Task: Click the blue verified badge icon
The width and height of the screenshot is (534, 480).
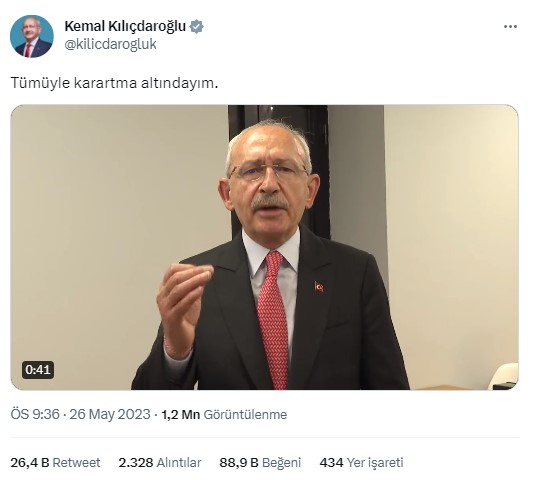Action: tap(197, 26)
